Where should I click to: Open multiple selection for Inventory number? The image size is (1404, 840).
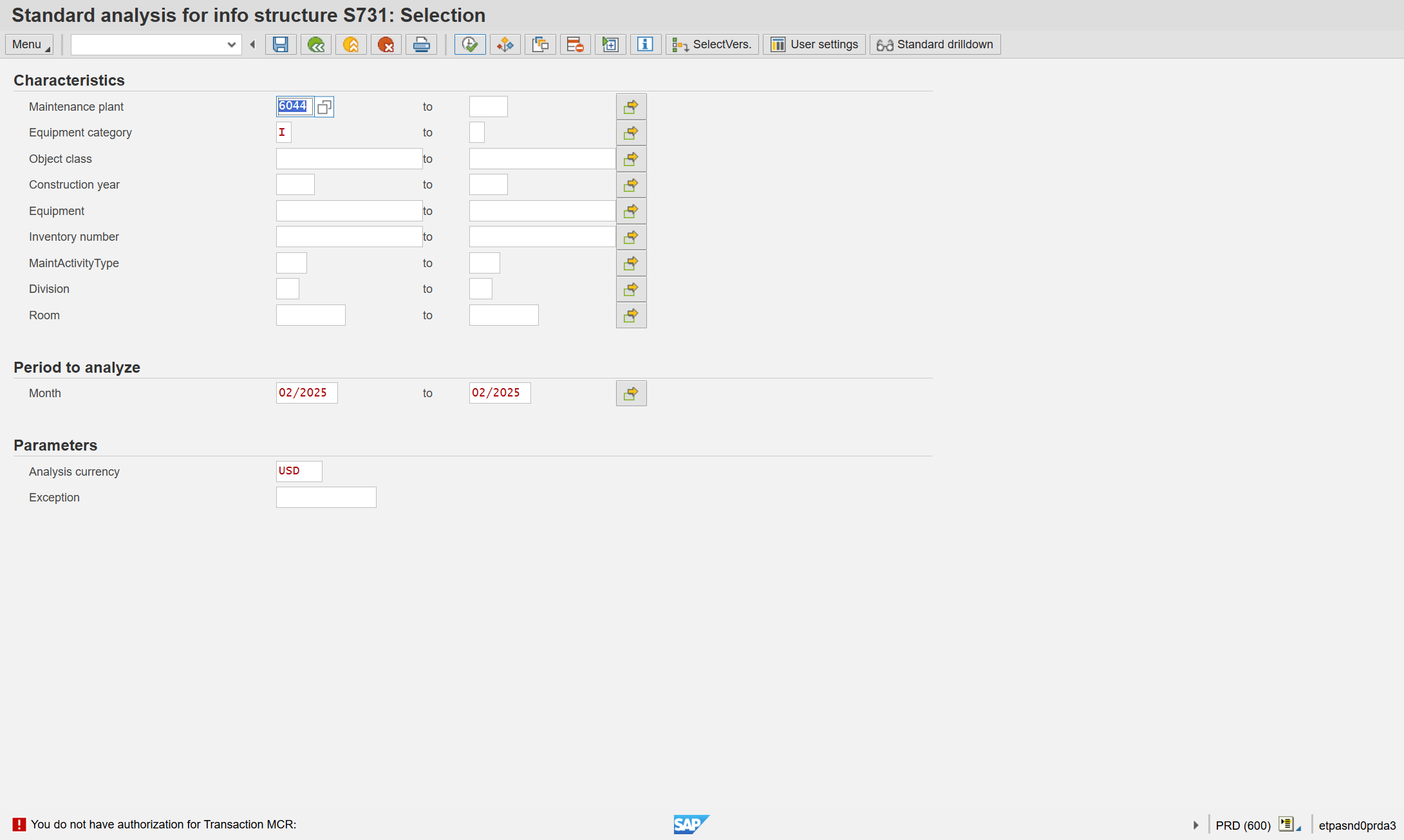(632, 237)
